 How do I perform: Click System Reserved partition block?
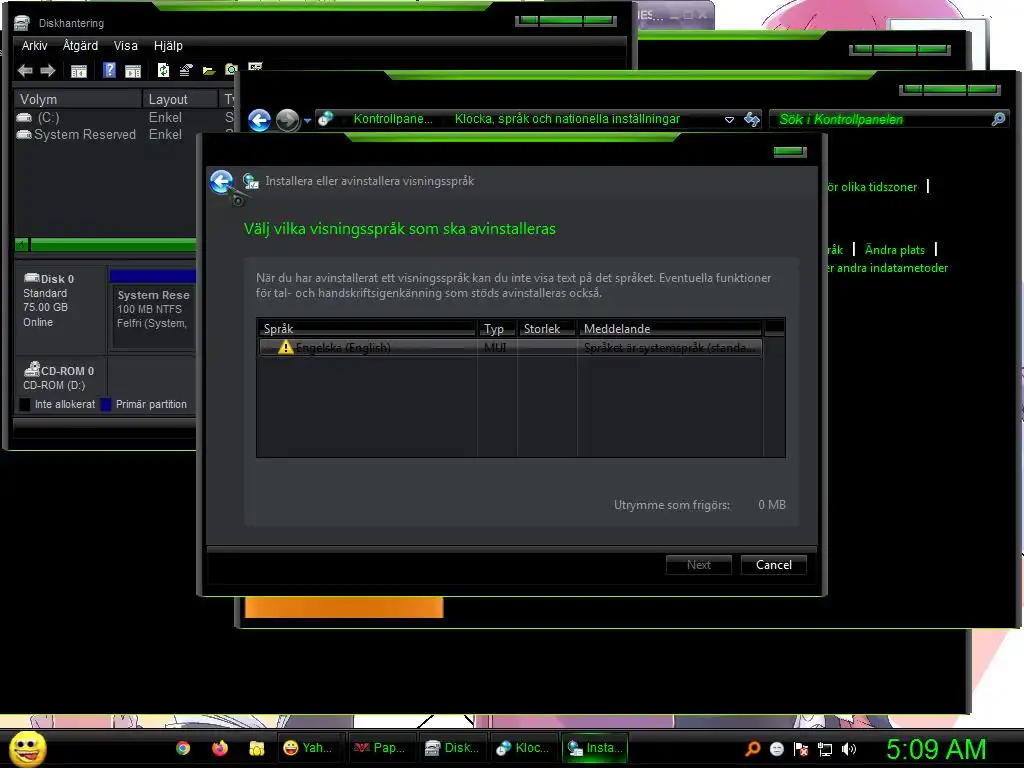click(154, 316)
